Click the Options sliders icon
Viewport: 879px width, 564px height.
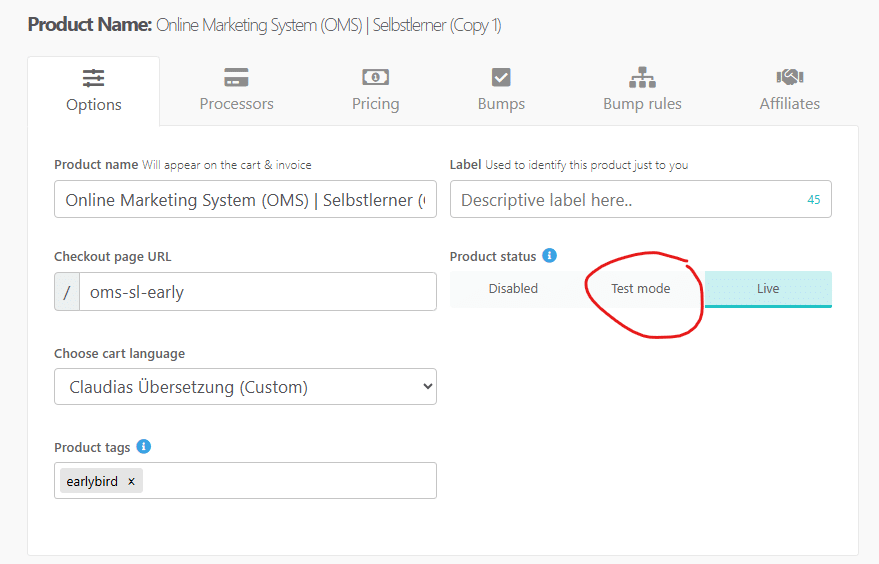pos(93,78)
